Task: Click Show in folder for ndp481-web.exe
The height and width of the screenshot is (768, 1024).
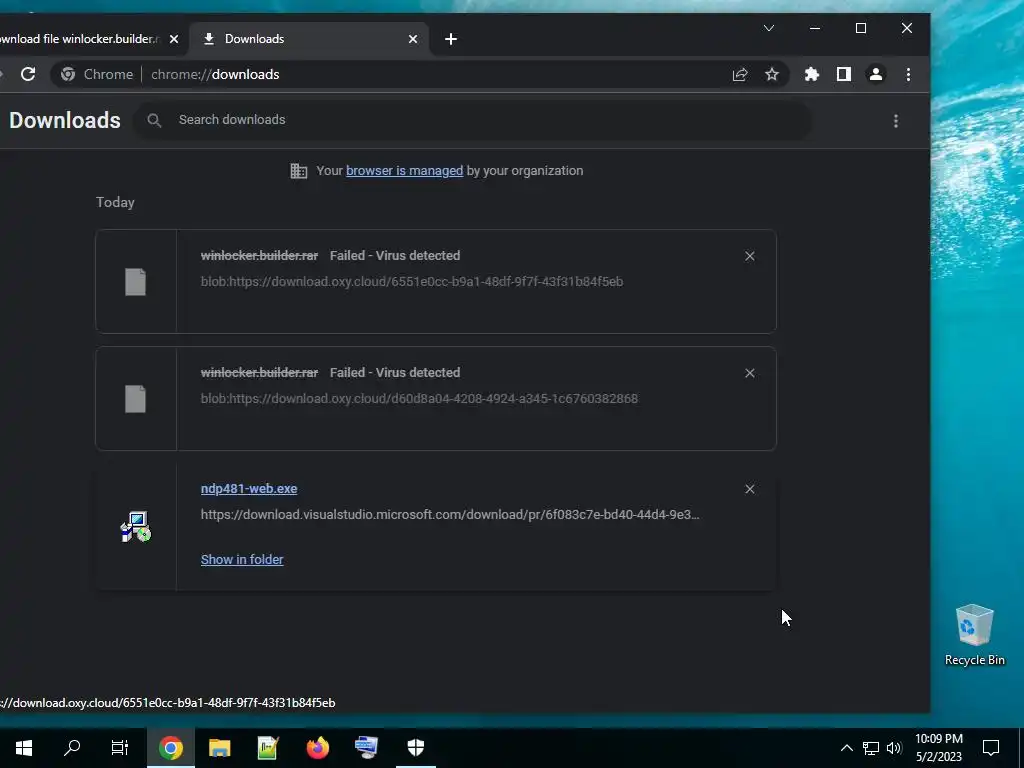Action: click(x=242, y=560)
